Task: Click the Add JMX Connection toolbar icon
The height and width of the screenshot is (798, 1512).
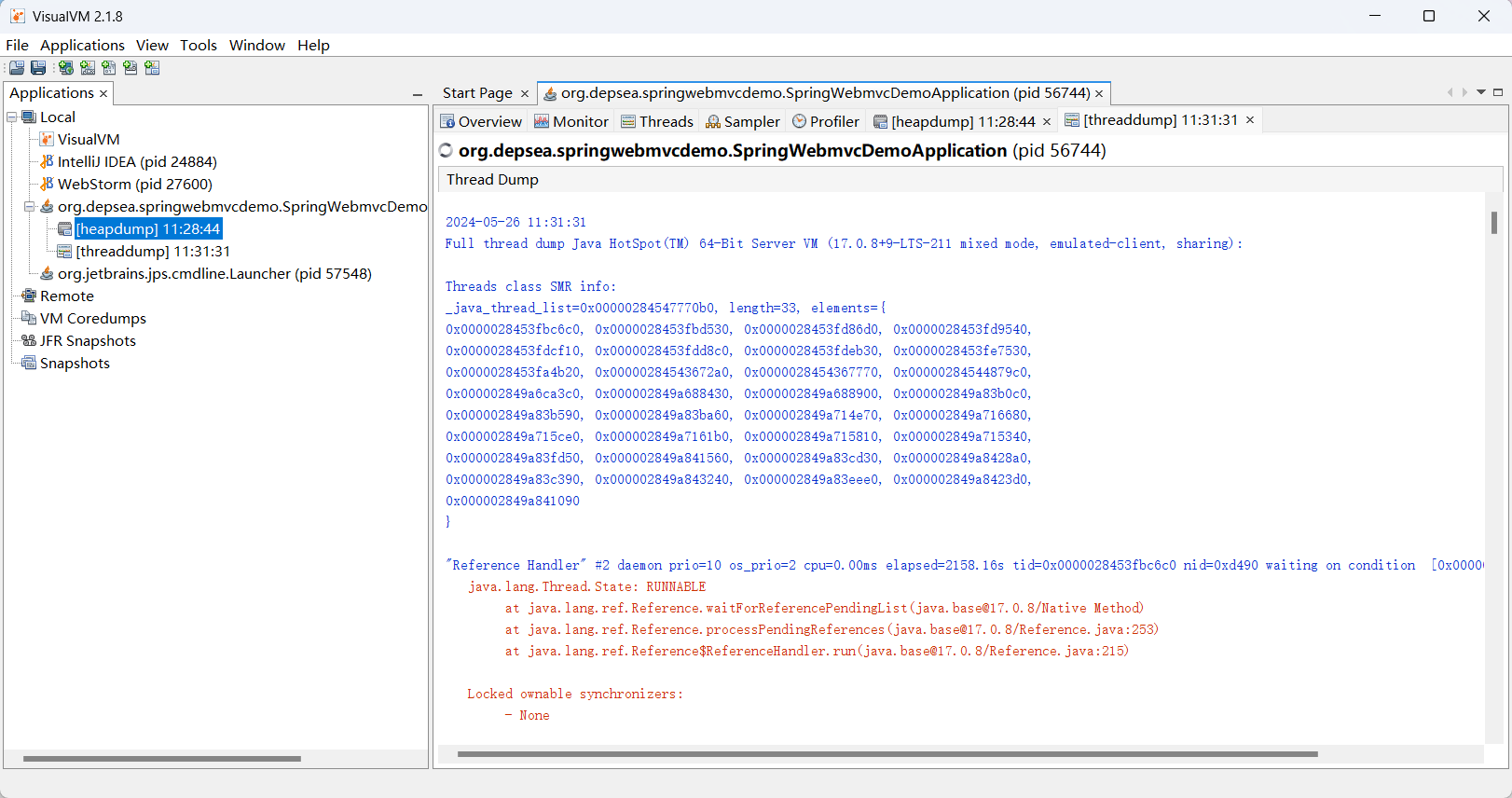Action: (x=88, y=68)
